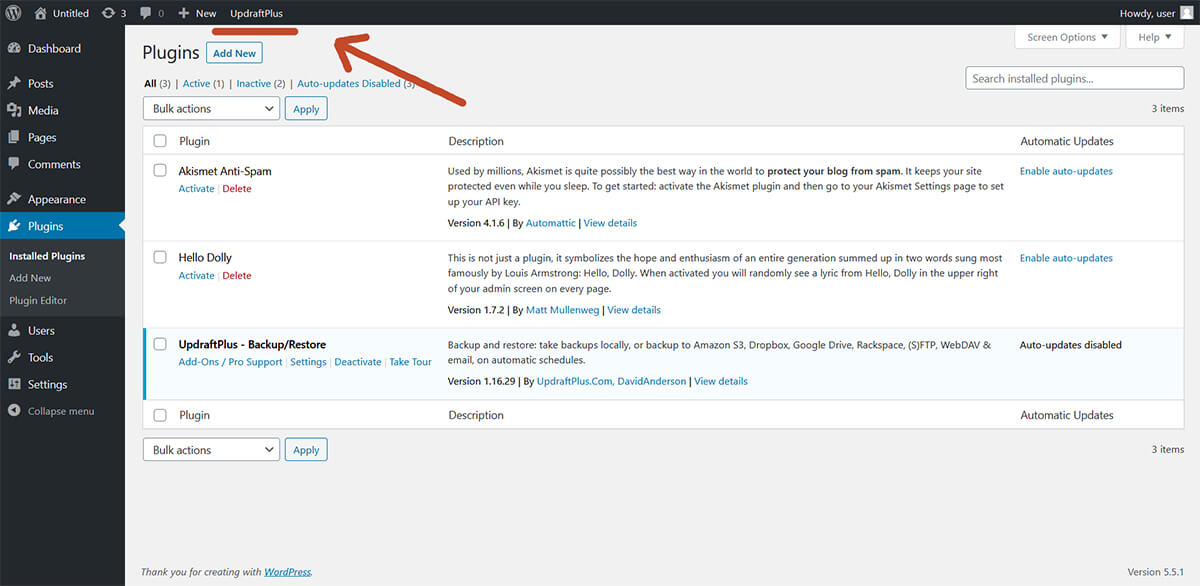Open the Automattic author link
The width and height of the screenshot is (1200, 586).
(x=550, y=223)
